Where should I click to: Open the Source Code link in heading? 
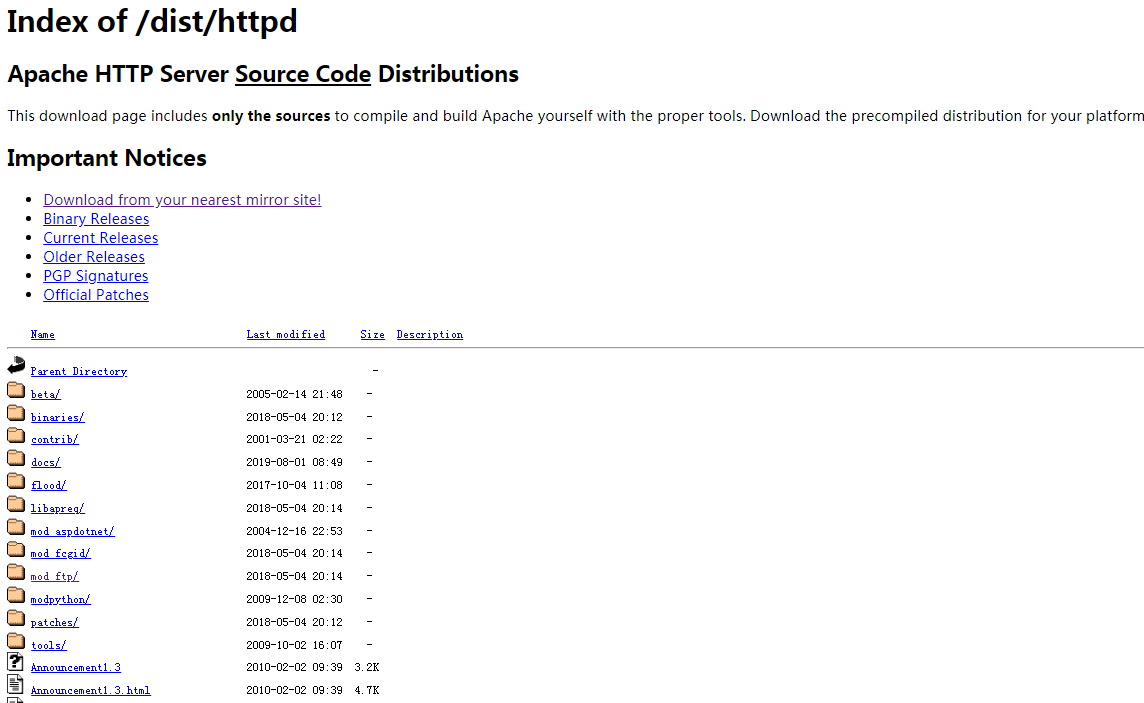pyautogui.click(x=303, y=74)
